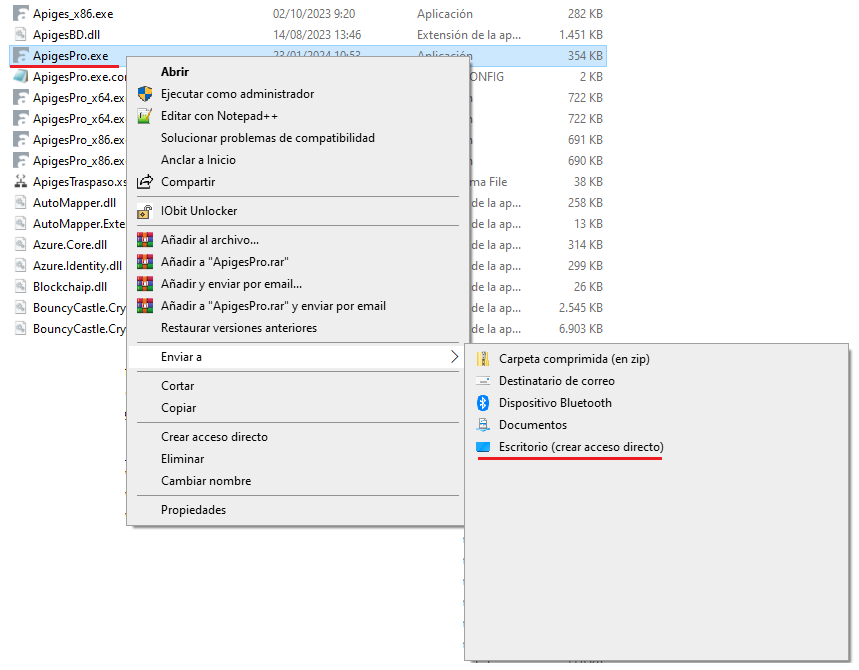
Task: Select the Azure.Core.dll file name
Action: (x=70, y=245)
